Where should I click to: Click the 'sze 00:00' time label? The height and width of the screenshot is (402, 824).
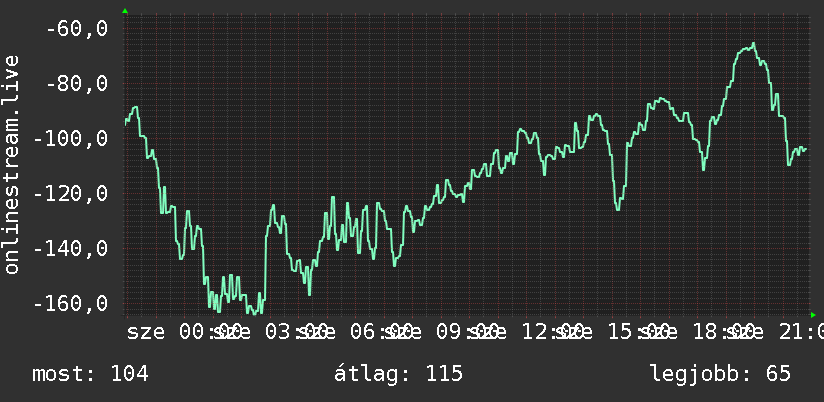click(x=184, y=332)
